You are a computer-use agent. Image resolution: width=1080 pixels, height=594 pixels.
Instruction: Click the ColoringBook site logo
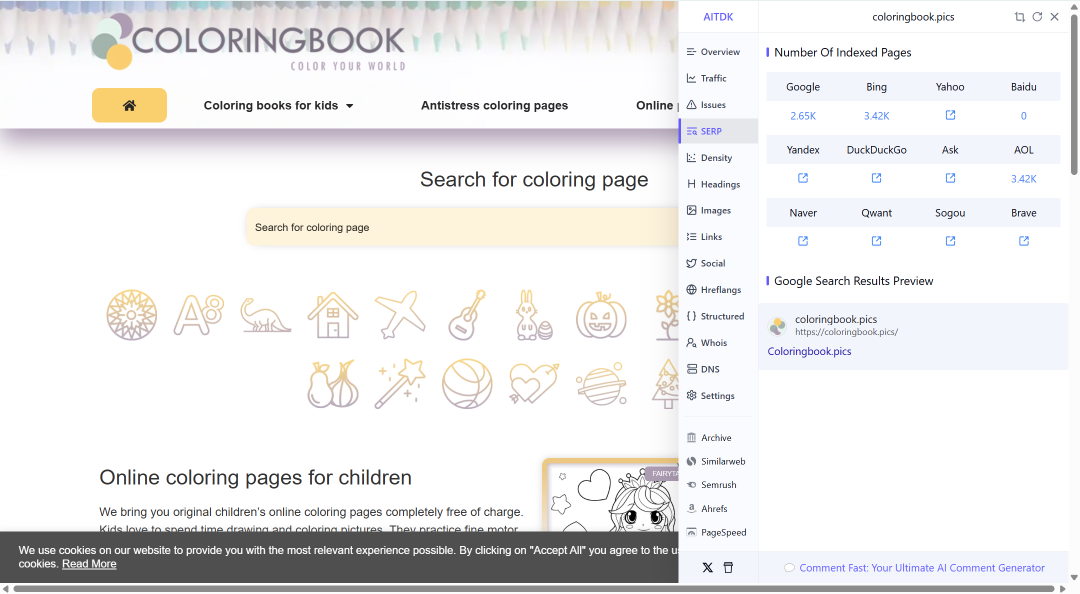[x=248, y=41]
